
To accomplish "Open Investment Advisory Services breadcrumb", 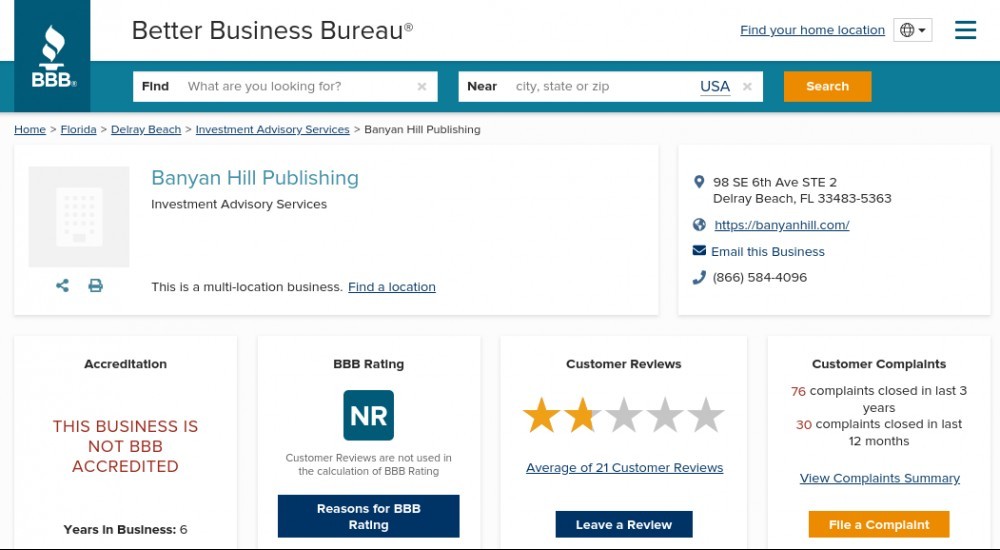I will (272, 130).
